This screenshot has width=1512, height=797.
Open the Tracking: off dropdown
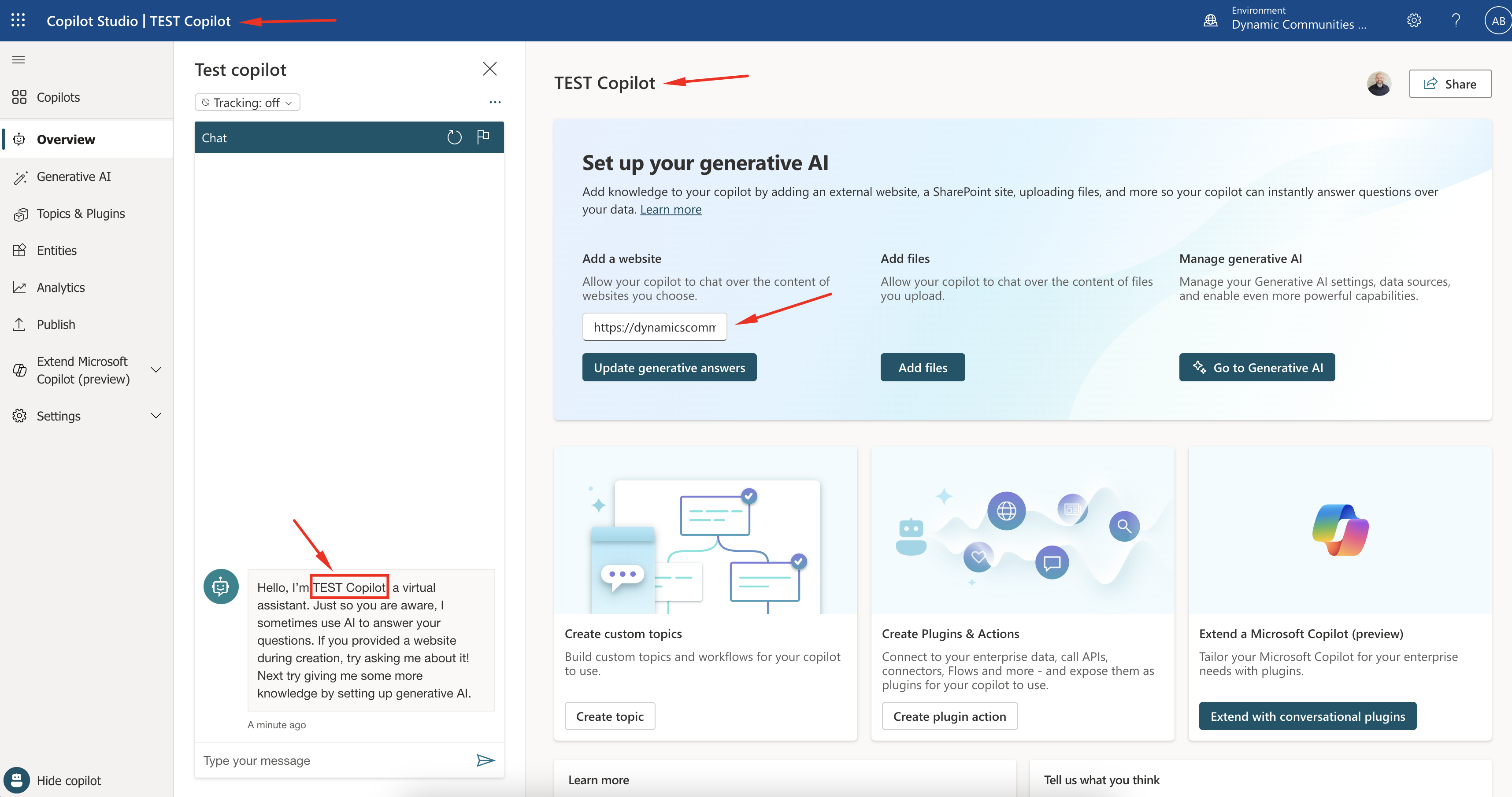click(x=247, y=103)
